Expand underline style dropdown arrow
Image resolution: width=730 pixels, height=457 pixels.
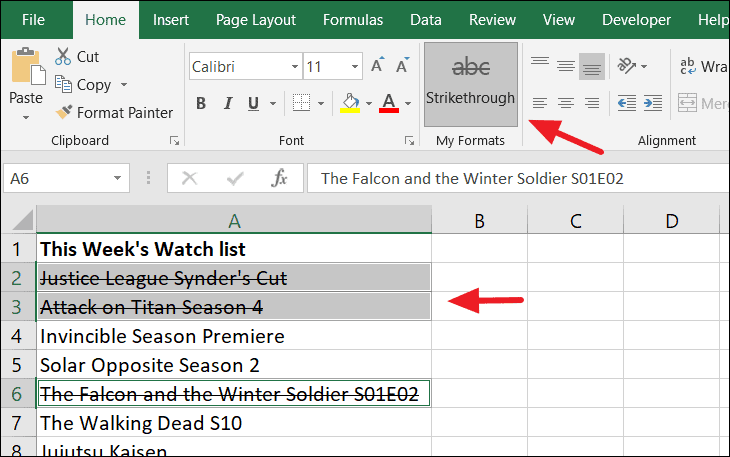click(273, 103)
